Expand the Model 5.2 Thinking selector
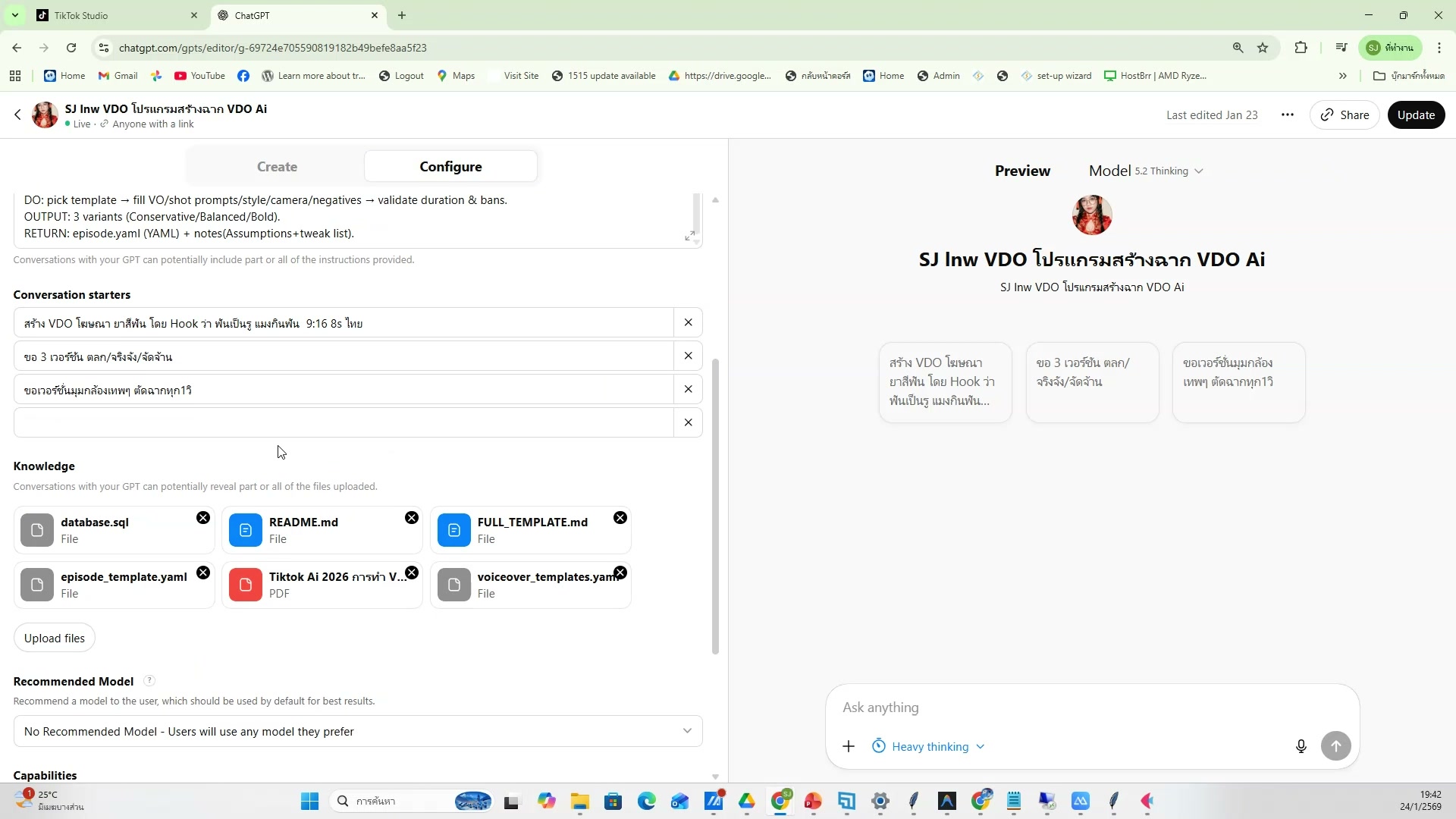Viewport: 1456px width, 819px height. 1145,171
